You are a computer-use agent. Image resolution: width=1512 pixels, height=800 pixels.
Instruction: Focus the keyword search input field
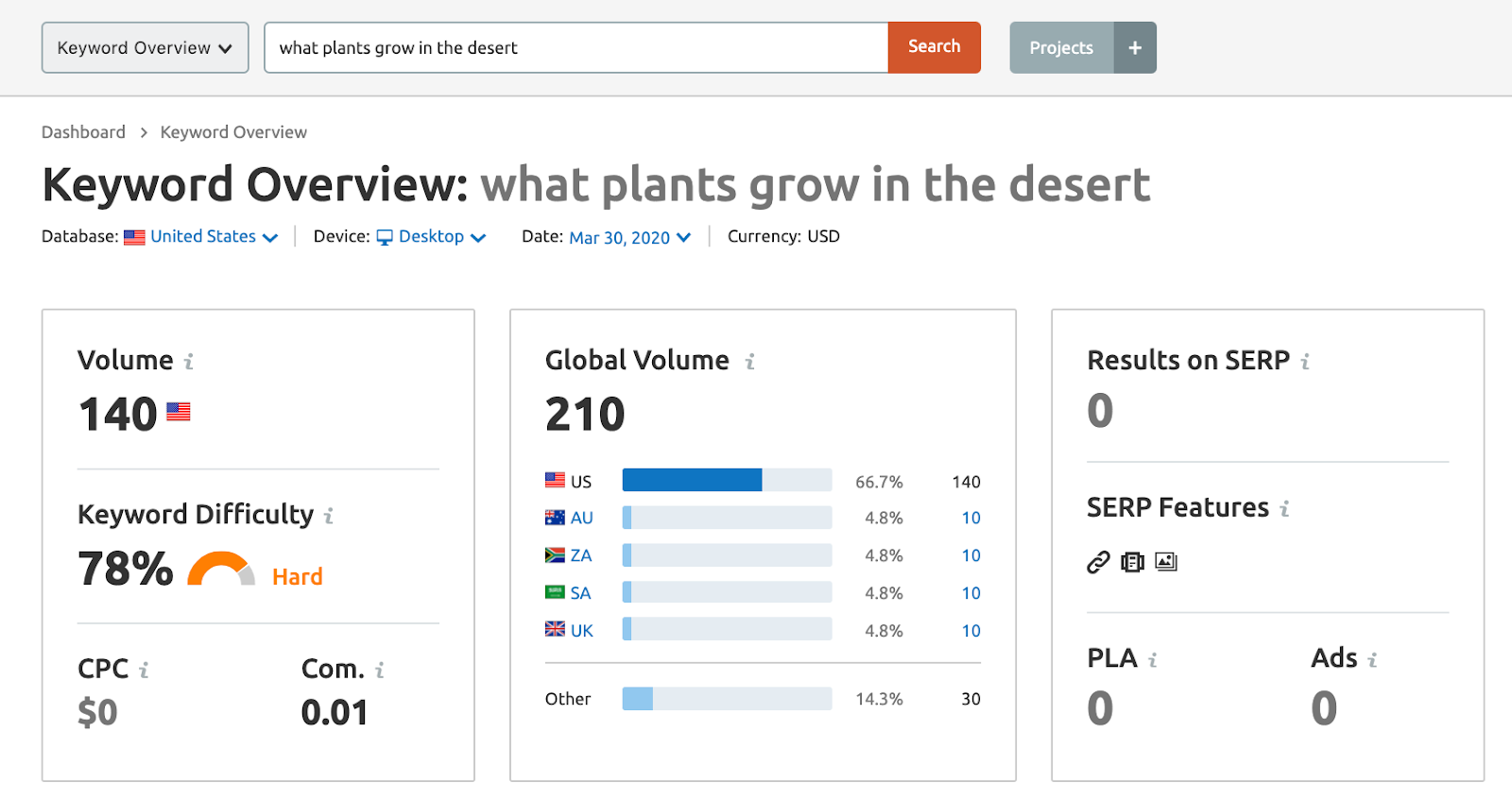pyautogui.click(x=576, y=47)
